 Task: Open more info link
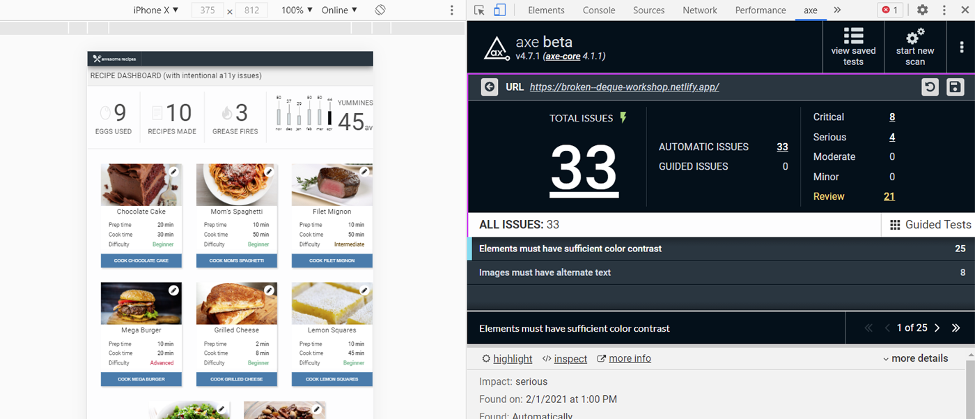coord(624,359)
